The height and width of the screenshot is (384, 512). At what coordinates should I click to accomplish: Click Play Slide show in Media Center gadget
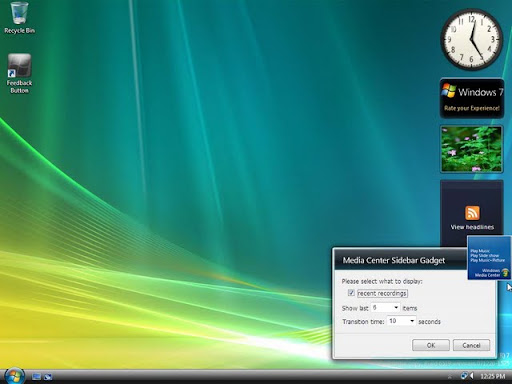485,255
